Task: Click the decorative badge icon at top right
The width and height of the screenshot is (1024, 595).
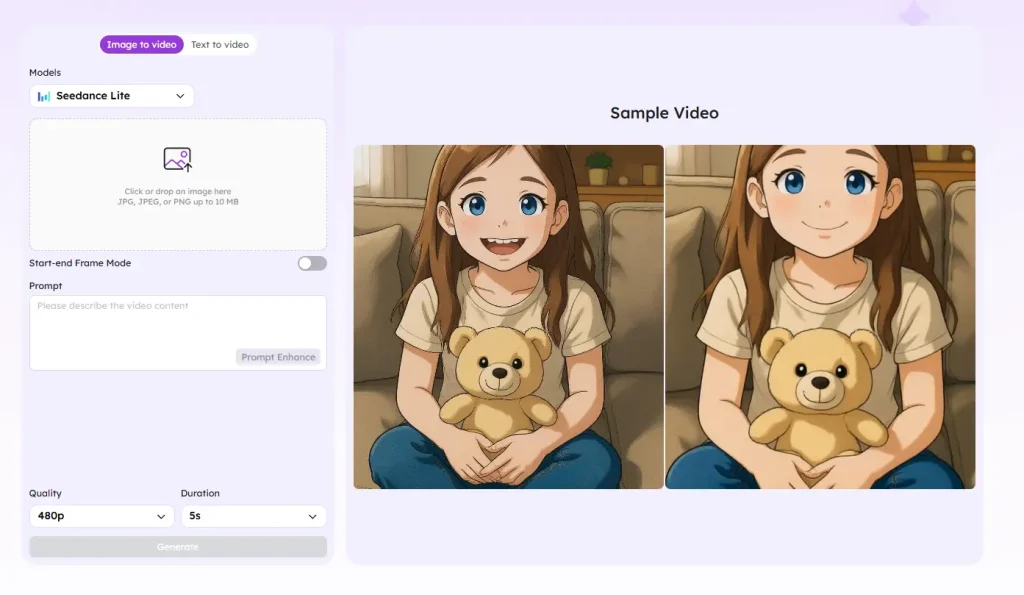Action: pos(913,12)
